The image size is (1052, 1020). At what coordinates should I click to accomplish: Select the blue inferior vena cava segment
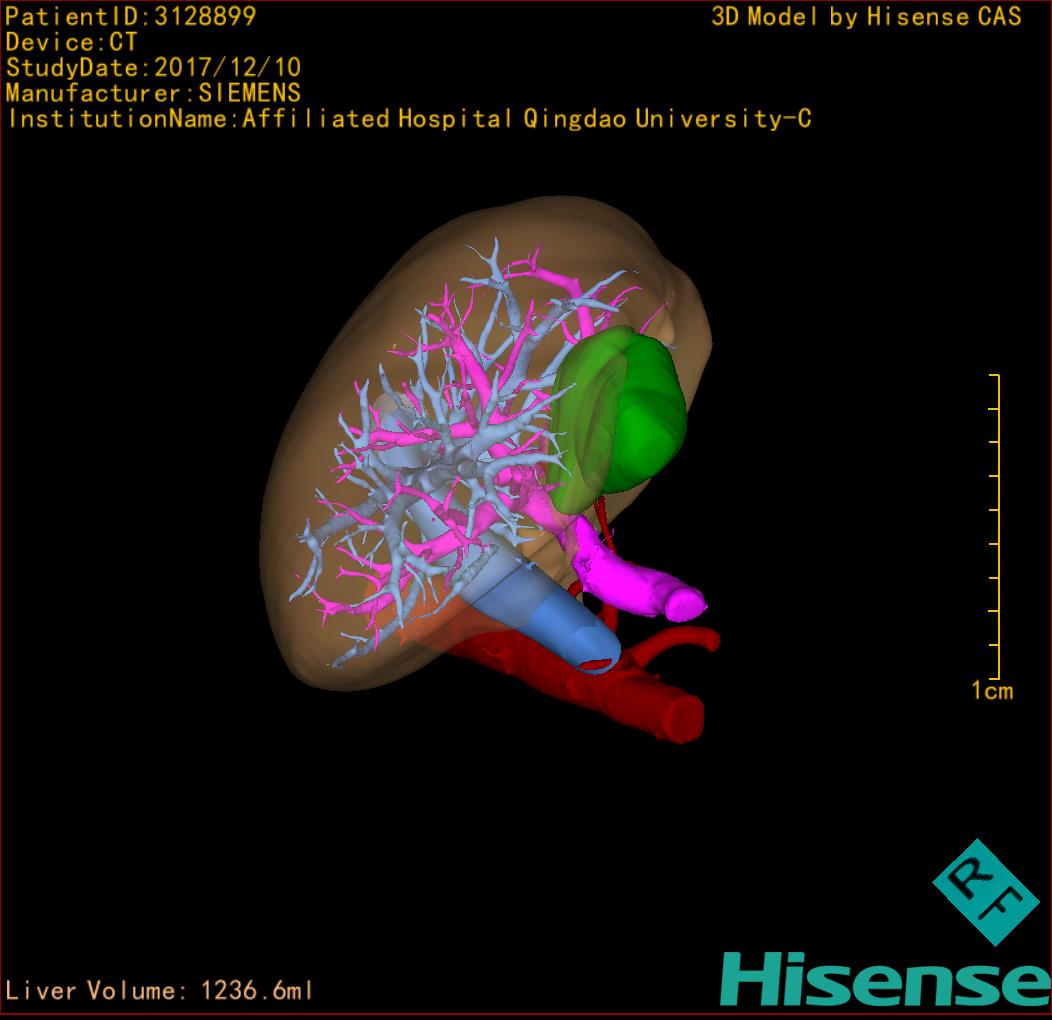[545, 608]
